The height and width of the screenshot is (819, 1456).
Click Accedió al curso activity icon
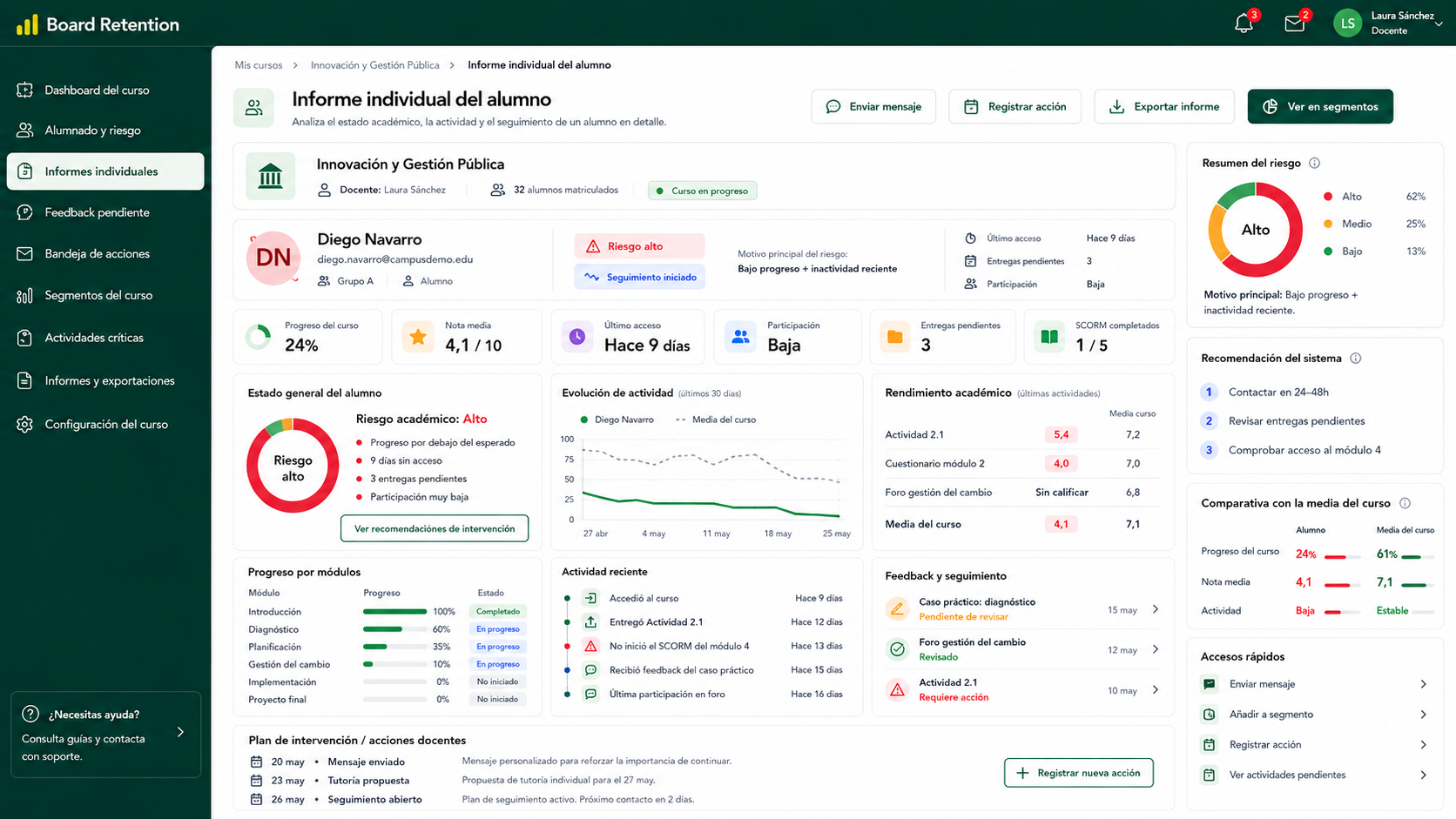coord(590,598)
